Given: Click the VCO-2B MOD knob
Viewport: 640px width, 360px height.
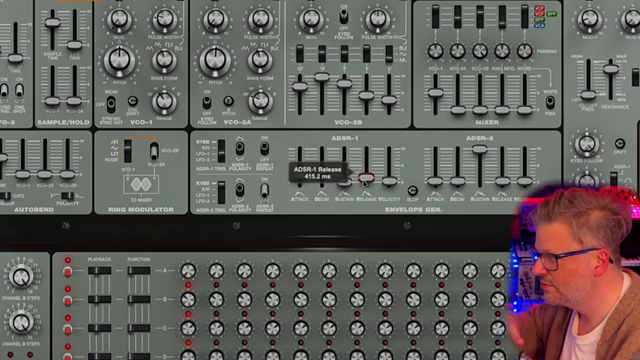Looking at the screenshot, I should 311,19.
